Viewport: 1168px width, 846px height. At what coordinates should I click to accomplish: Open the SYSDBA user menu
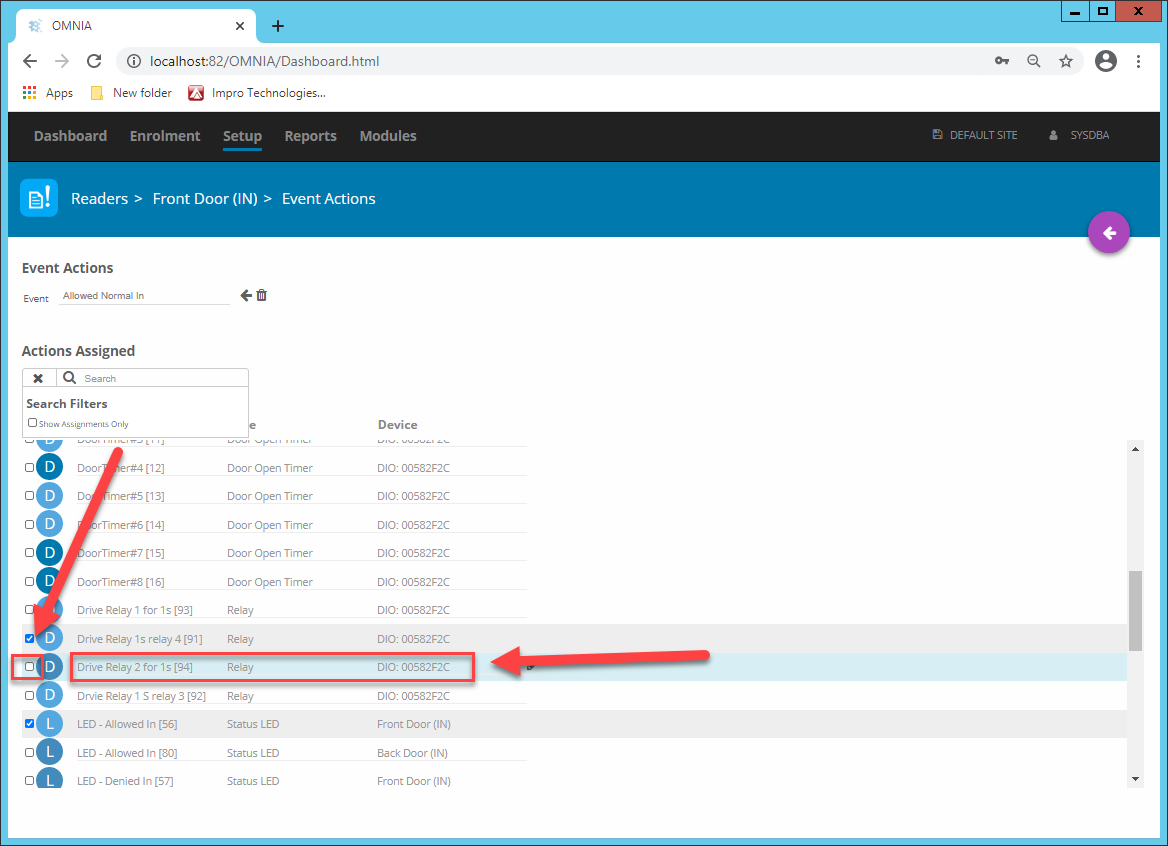1079,135
